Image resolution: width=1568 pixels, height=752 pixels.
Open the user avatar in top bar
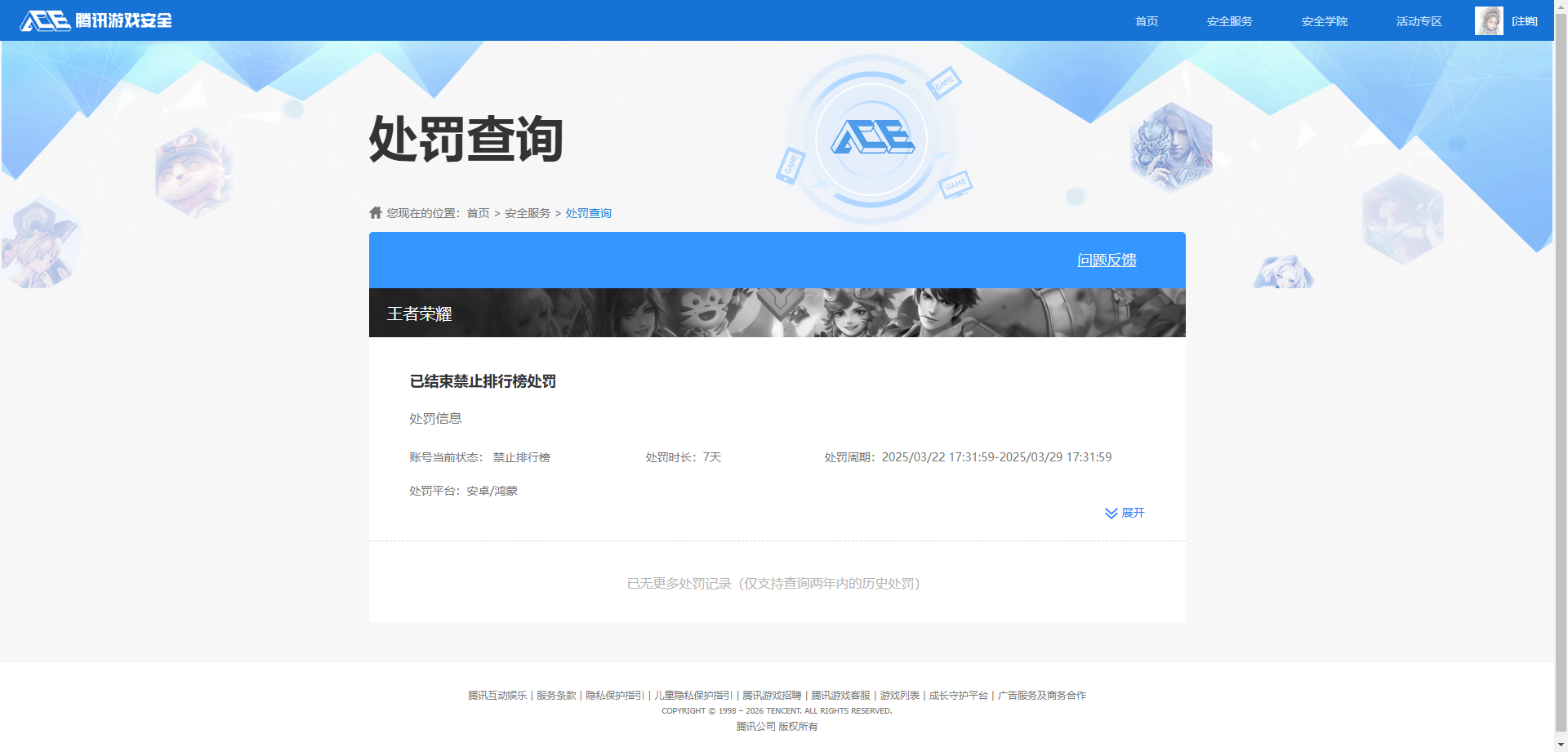click(x=1488, y=21)
